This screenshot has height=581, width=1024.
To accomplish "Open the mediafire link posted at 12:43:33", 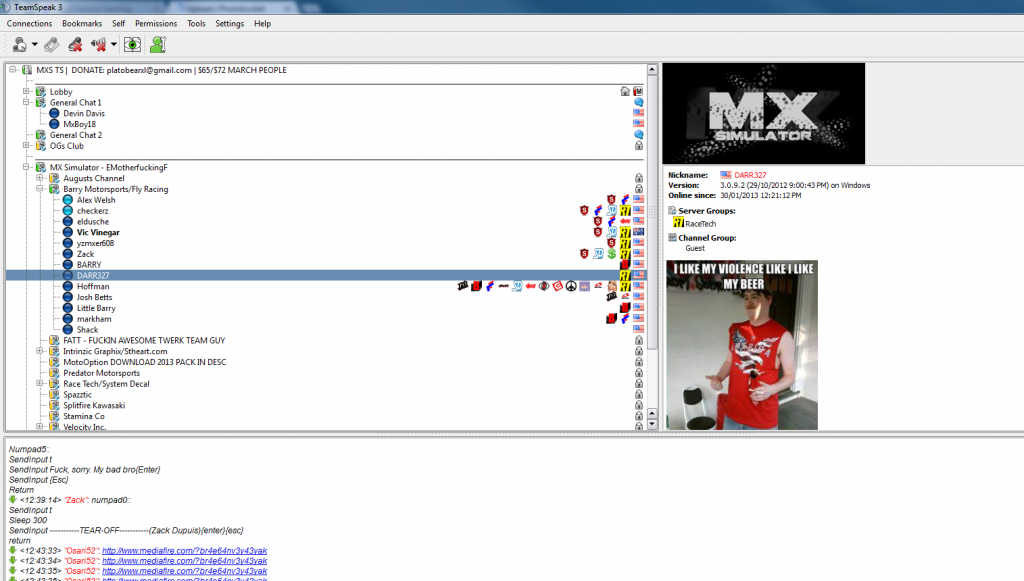I will (185, 551).
